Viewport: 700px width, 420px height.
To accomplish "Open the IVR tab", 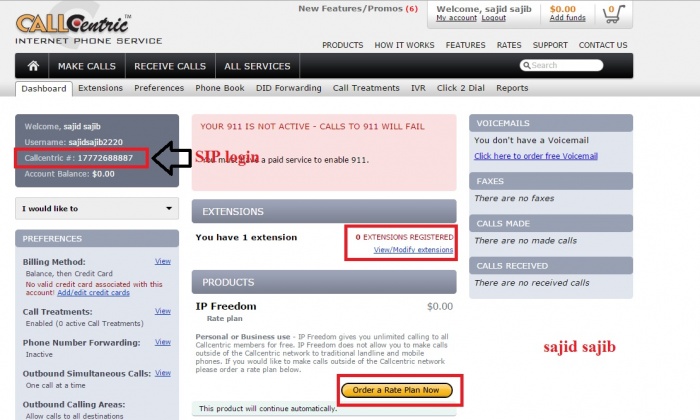I will click(x=418, y=88).
